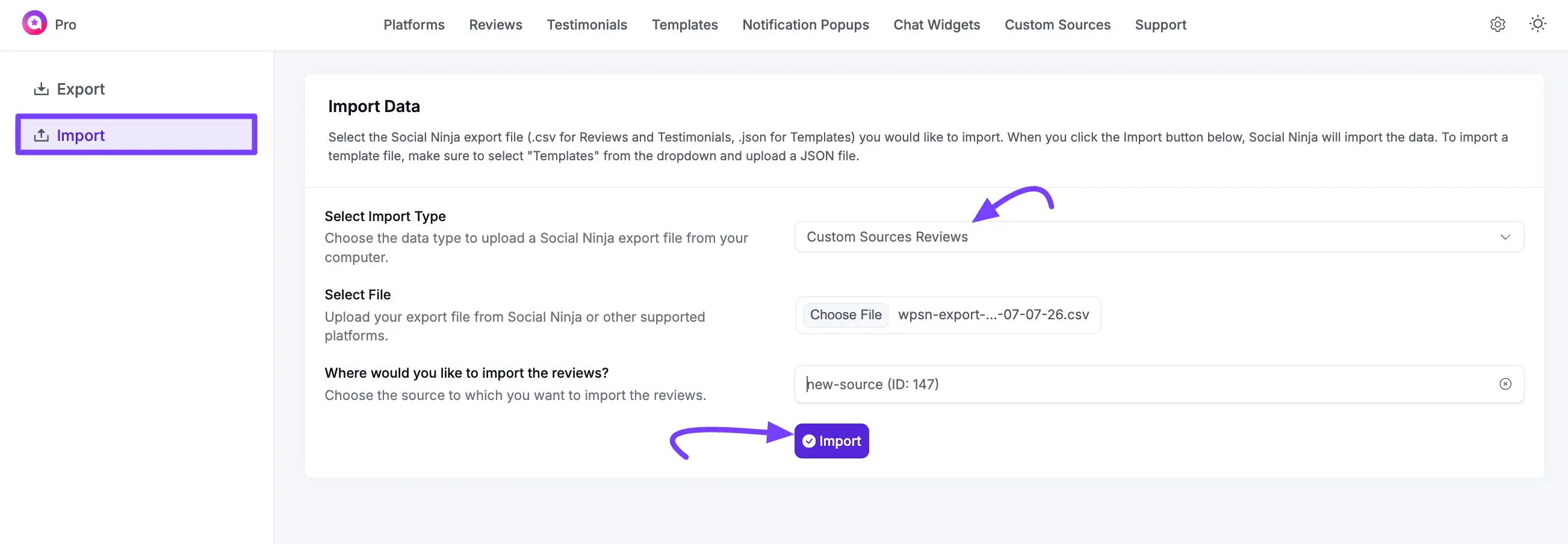This screenshot has width=1568, height=544.
Task: Open the Reviews menu item
Action: 495,25
